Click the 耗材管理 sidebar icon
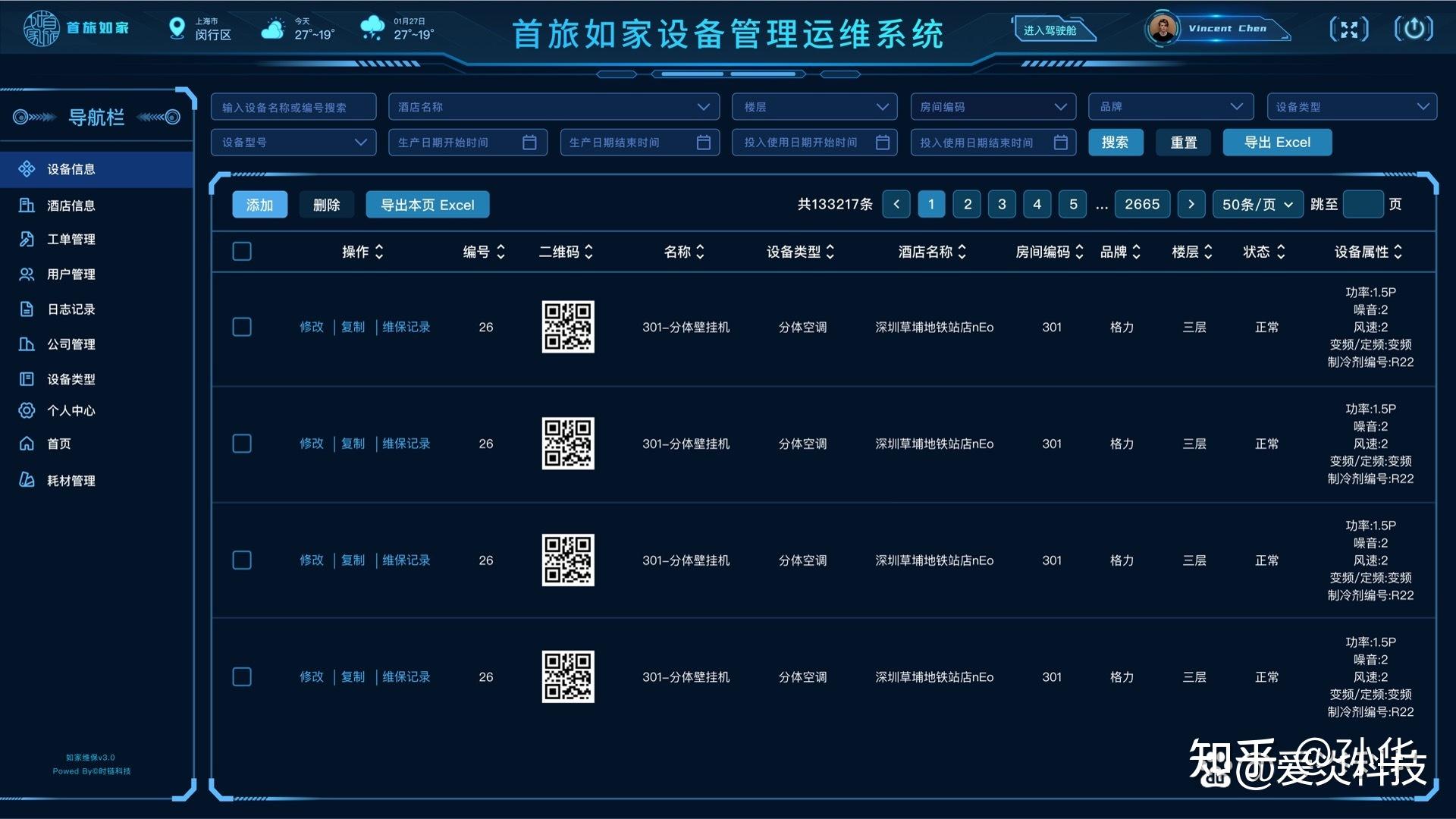This screenshot has height=819, width=1456. 27,480
